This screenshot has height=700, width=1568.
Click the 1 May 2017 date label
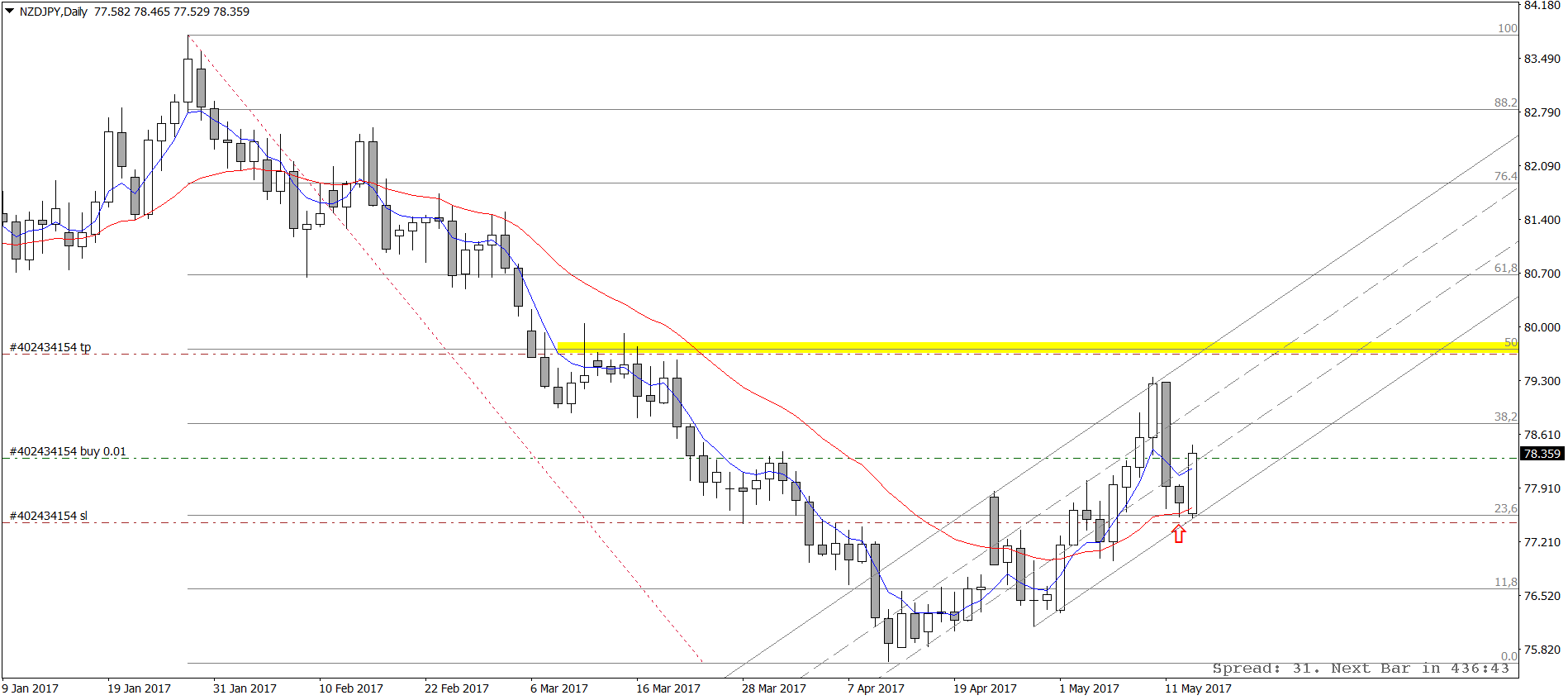(1089, 688)
